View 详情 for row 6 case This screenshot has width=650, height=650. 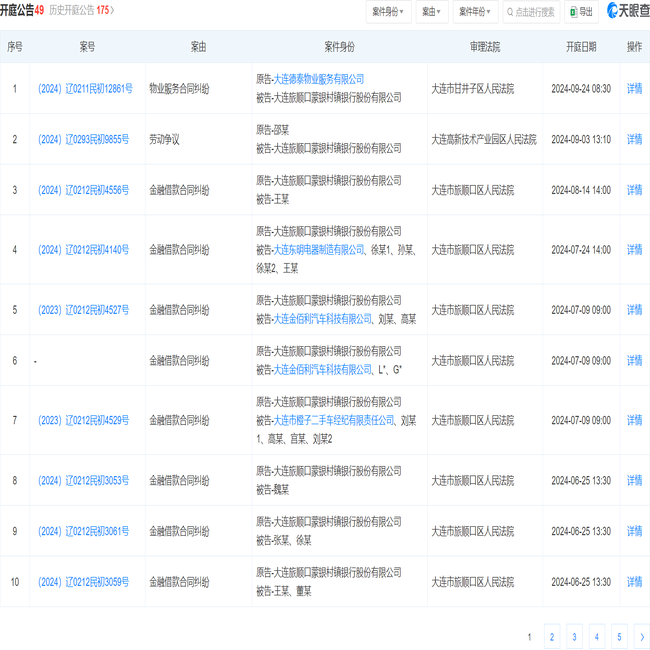(634, 361)
